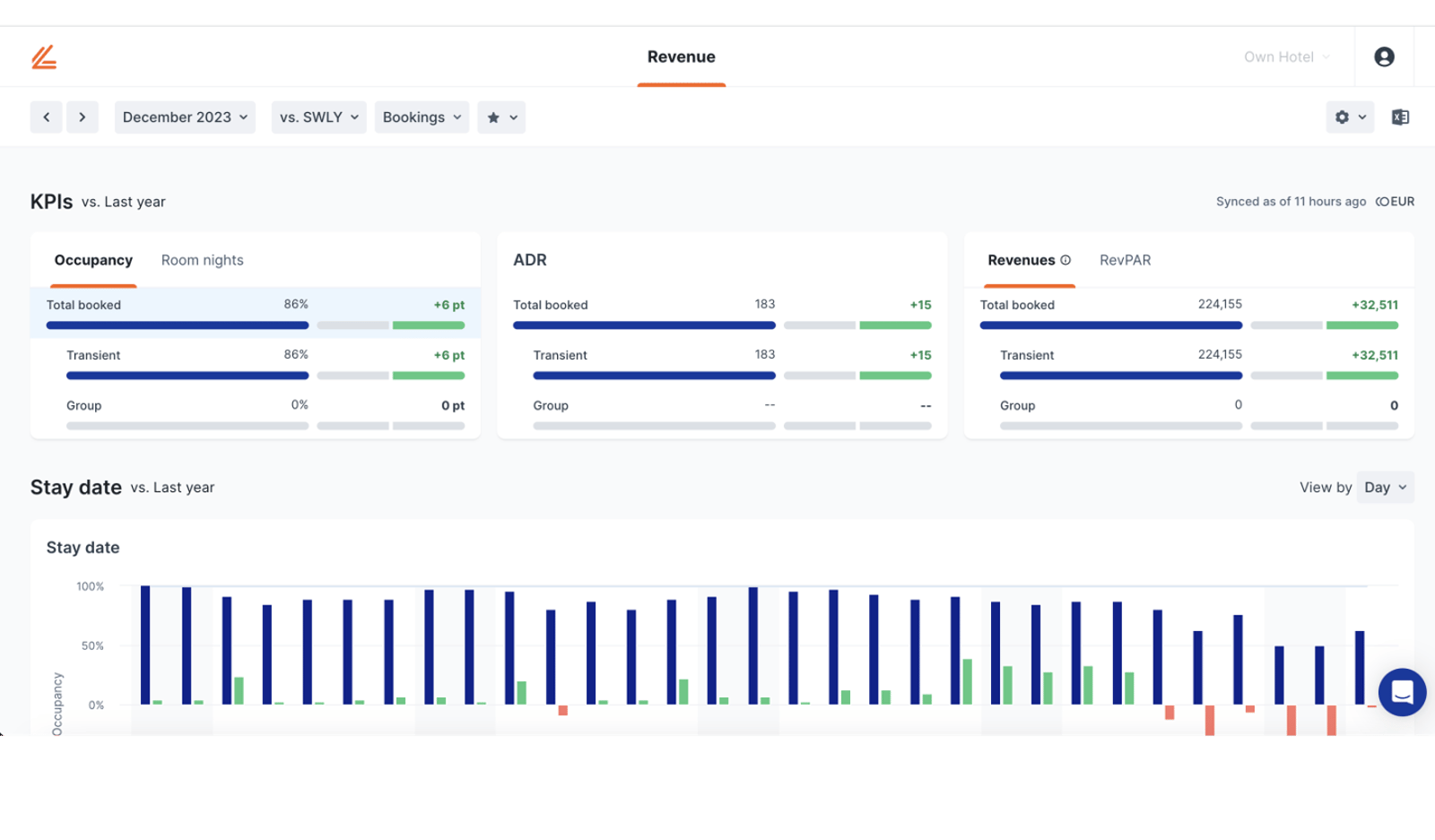The width and height of the screenshot is (1435, 840).
Task: Expand the December 2023 date dropdown
Action: pyautogui.click(x=185, y=117)
